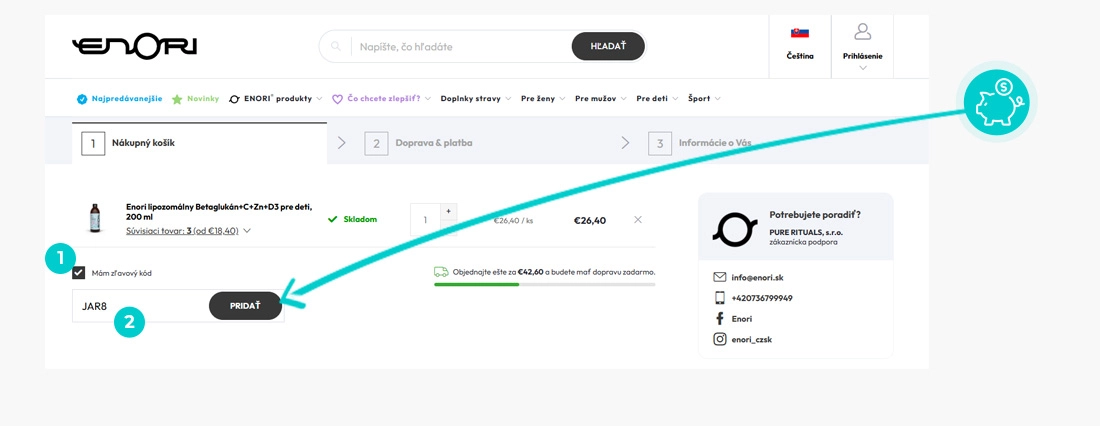Open Pre deti menu
This screenshot has height=426, width=1100.
pyautogui.click(x=657, y=99)
